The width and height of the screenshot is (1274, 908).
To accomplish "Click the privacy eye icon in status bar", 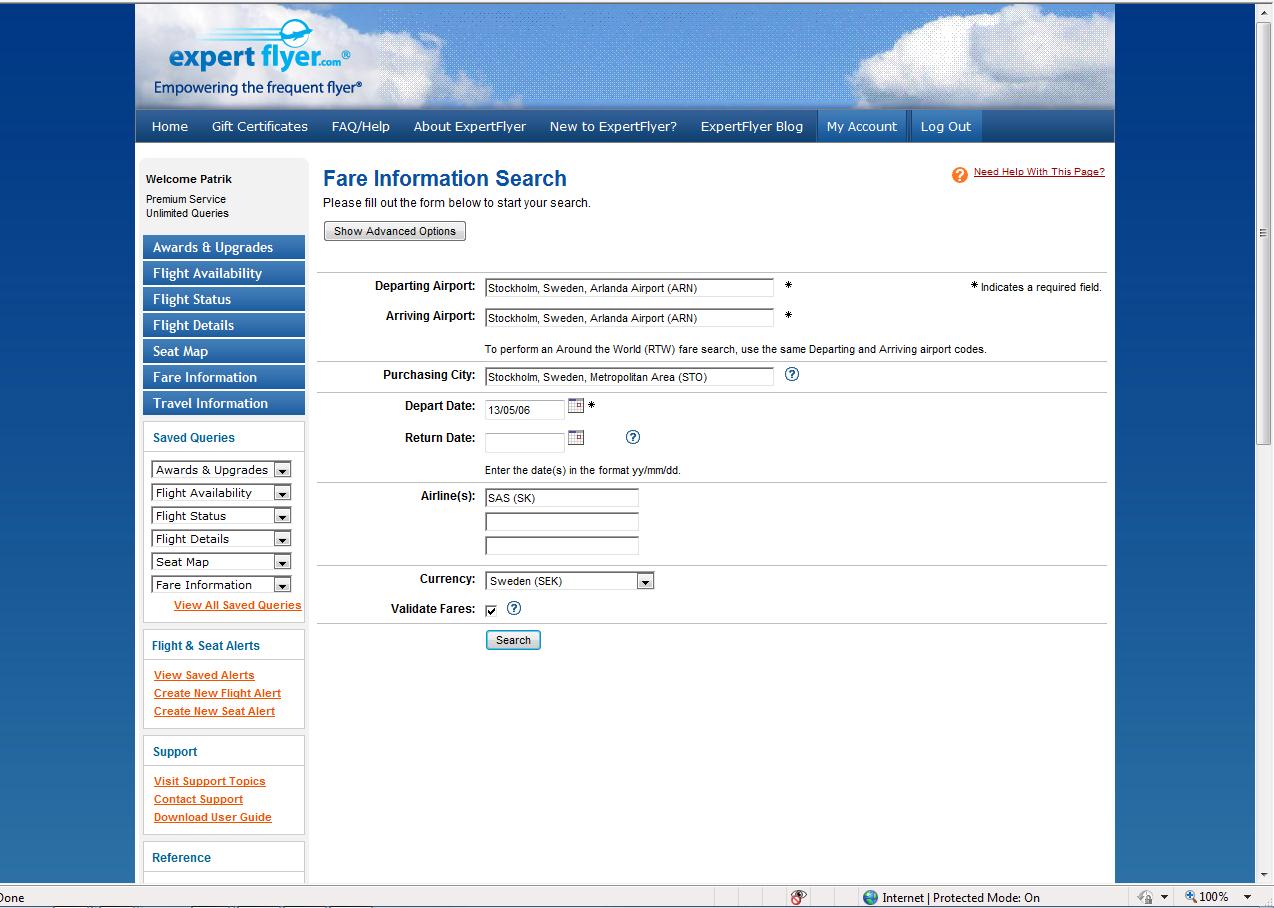I will [x=798, y=897].
